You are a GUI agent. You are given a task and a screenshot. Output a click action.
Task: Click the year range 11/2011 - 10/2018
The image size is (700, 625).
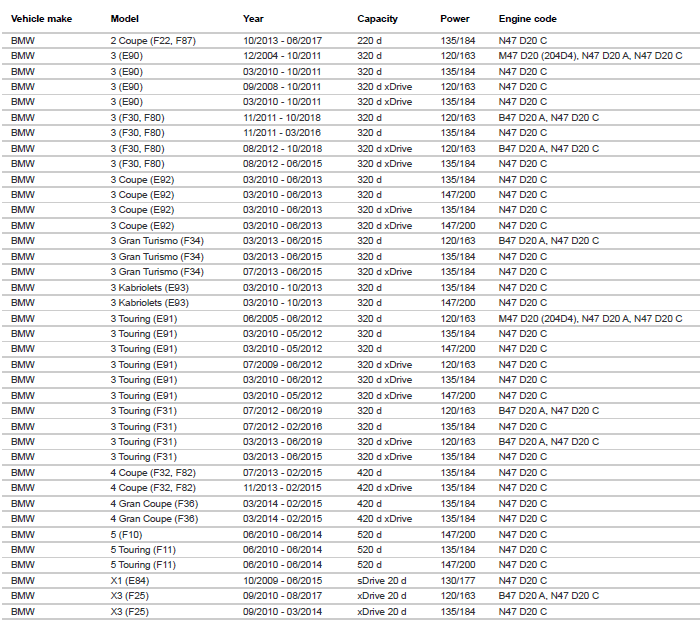tap(282, 117)
